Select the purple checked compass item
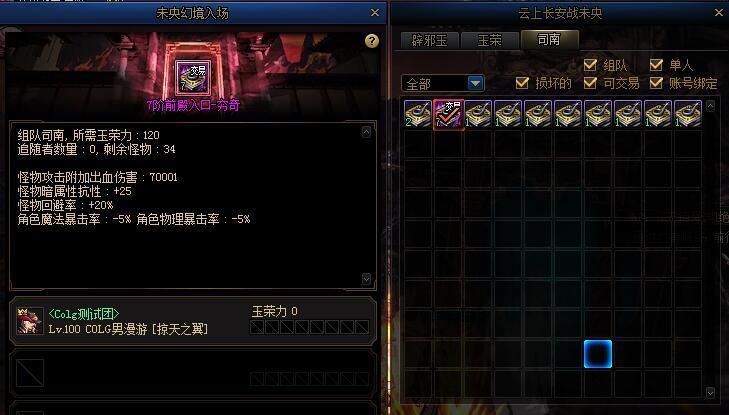 click(448, 114)
